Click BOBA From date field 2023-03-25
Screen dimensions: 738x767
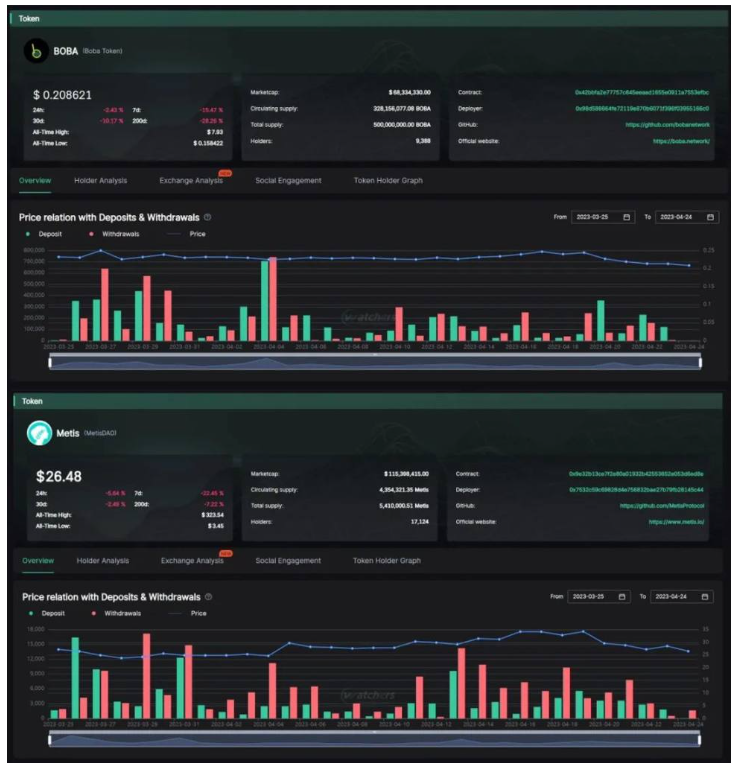[x=603, y=217]
